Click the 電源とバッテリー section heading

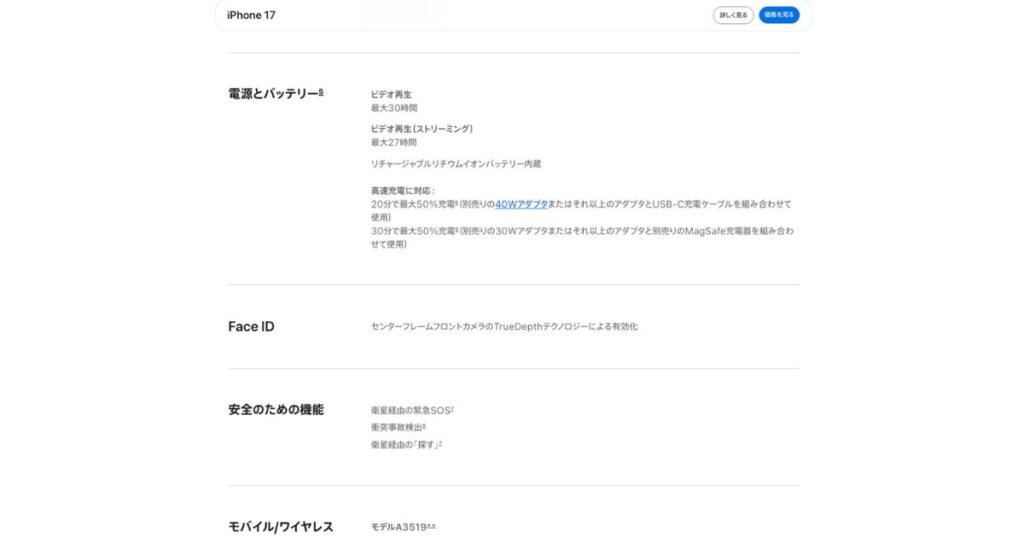point(273,94)
